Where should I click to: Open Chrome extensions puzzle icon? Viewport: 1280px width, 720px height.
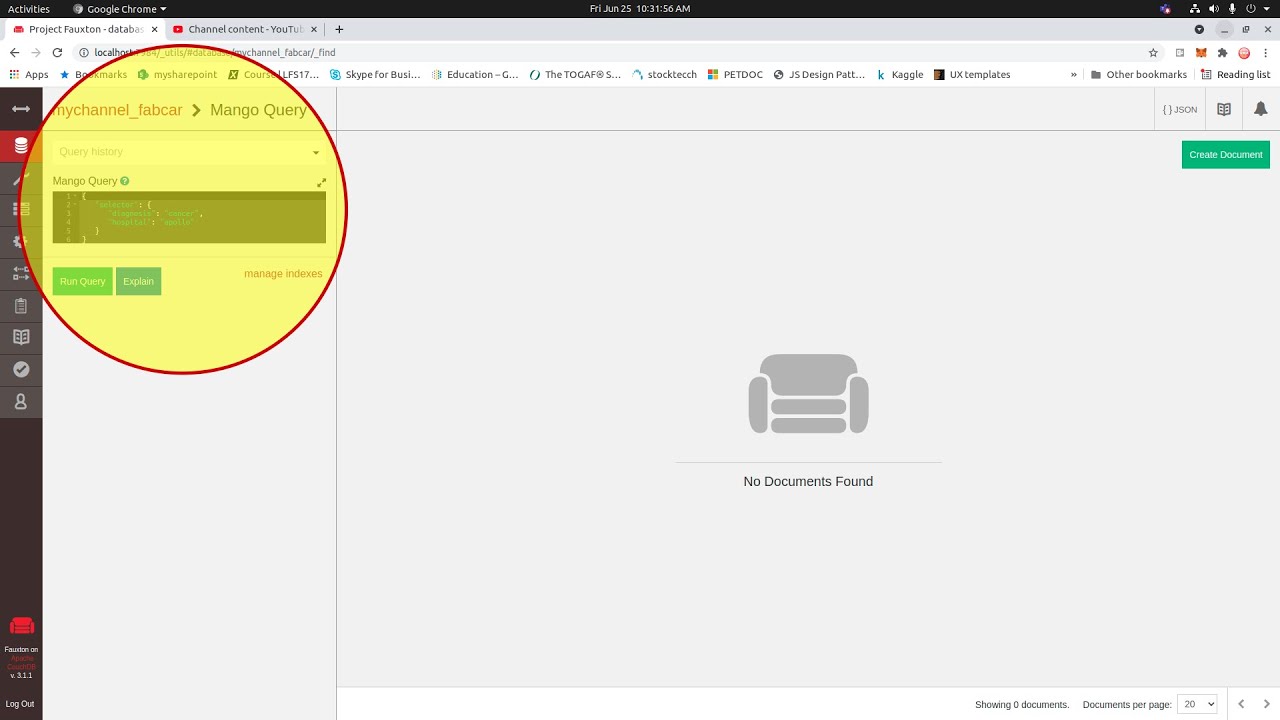pos(1222,53)
